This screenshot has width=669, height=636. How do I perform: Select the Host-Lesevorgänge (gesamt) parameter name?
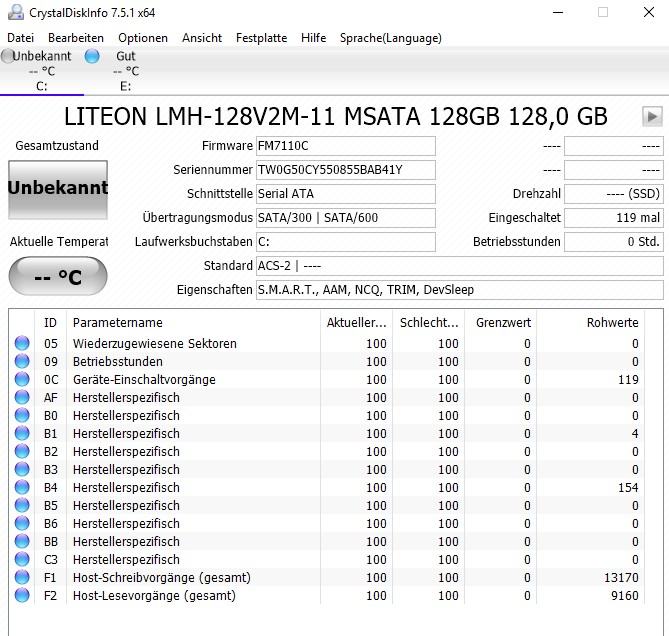154,595
